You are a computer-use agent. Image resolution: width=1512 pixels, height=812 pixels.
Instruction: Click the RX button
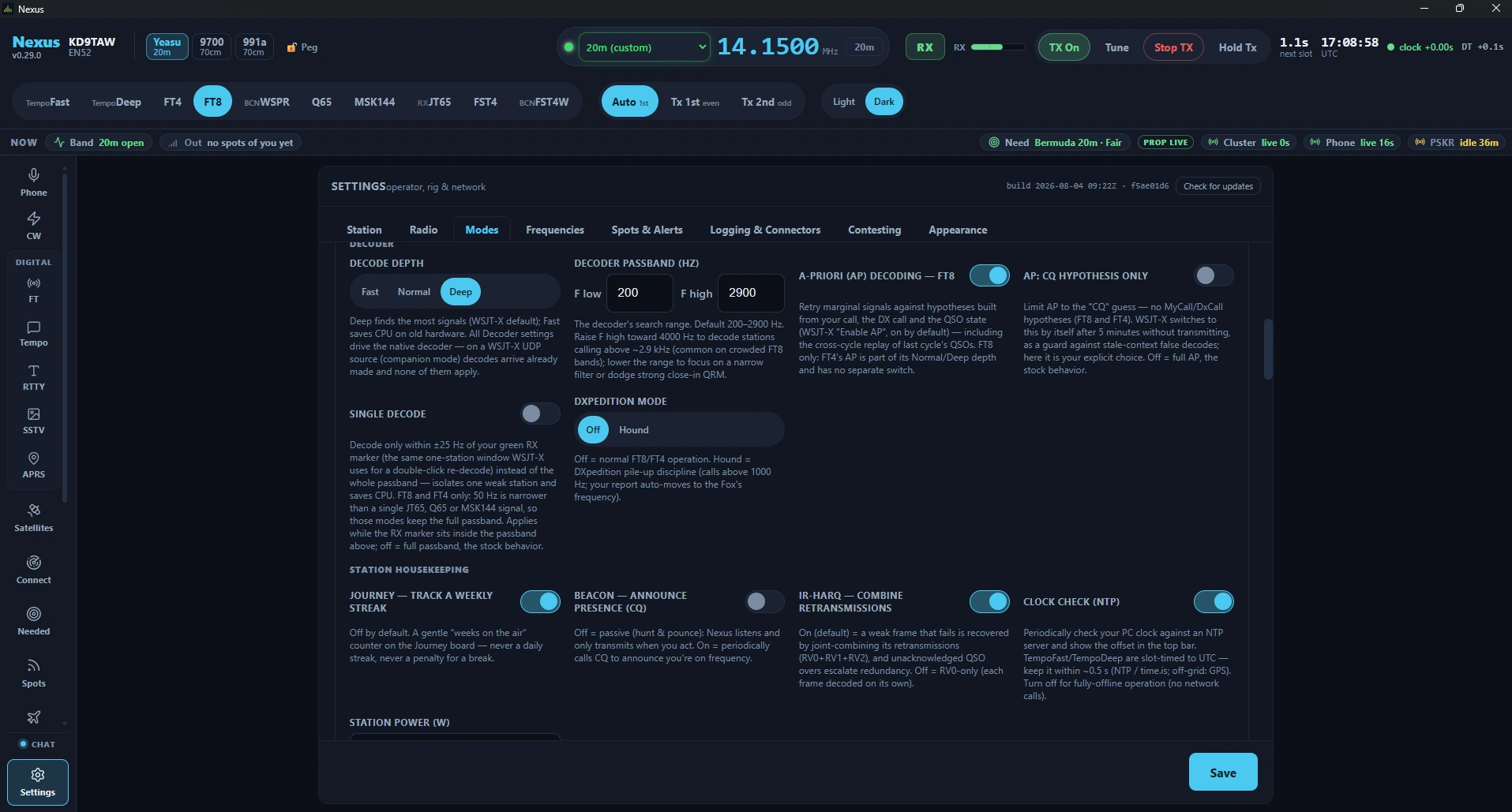925,47
